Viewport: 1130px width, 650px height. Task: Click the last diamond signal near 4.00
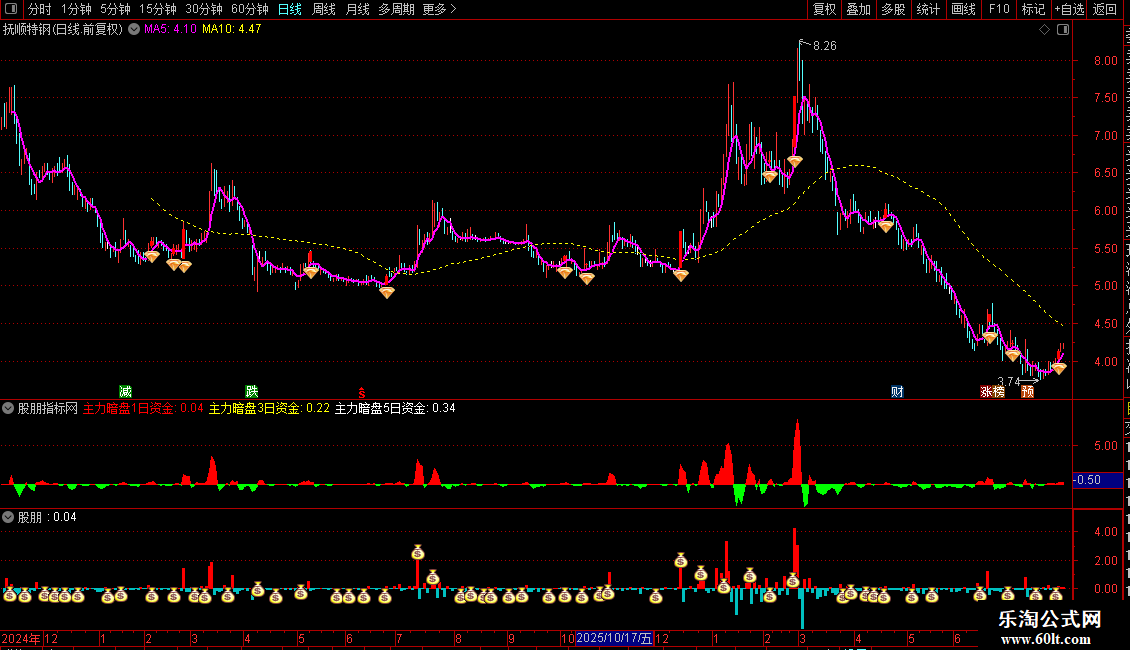(x=1059, y=368)
